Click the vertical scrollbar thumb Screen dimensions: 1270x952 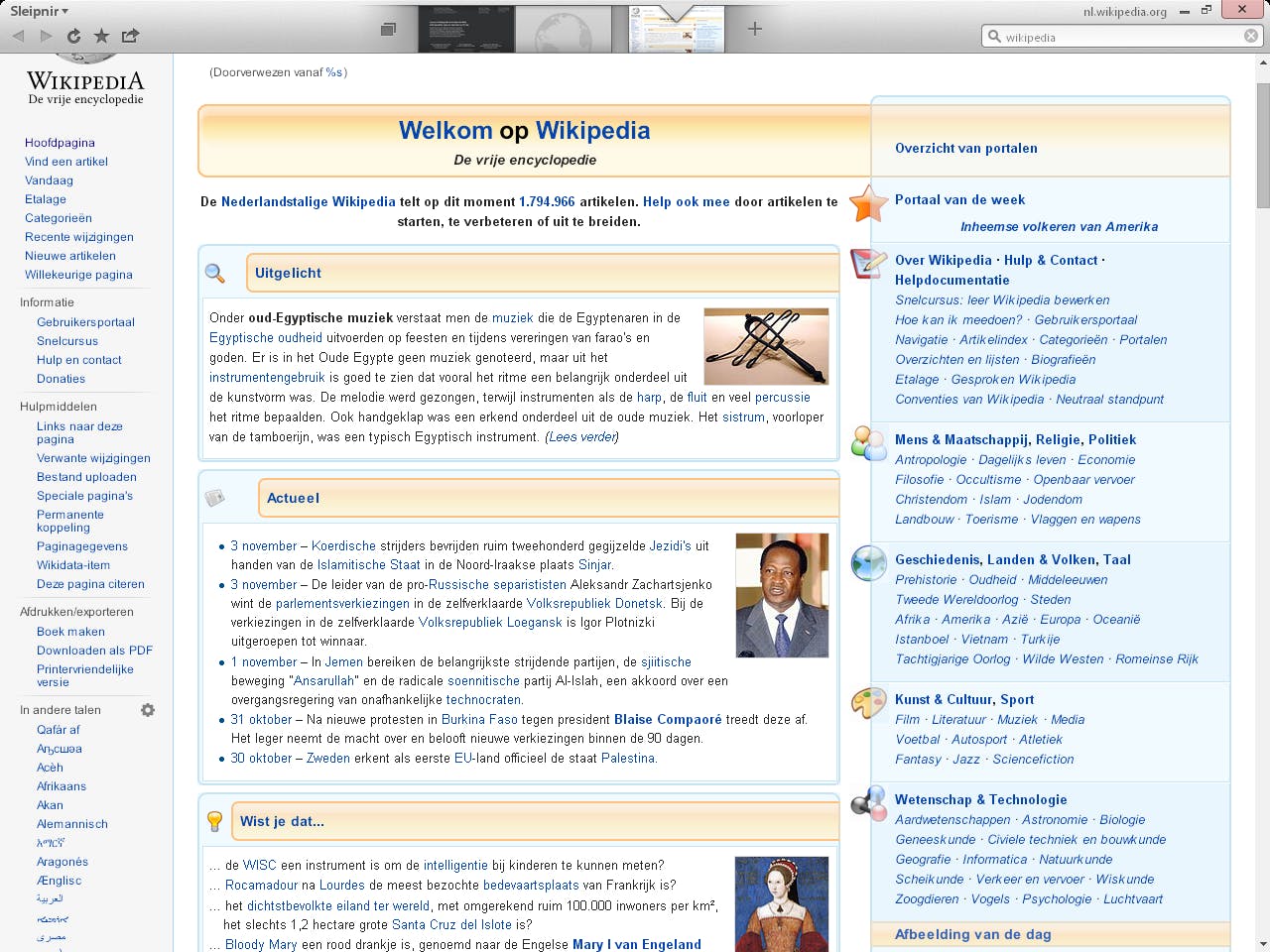coord(1263,146)
